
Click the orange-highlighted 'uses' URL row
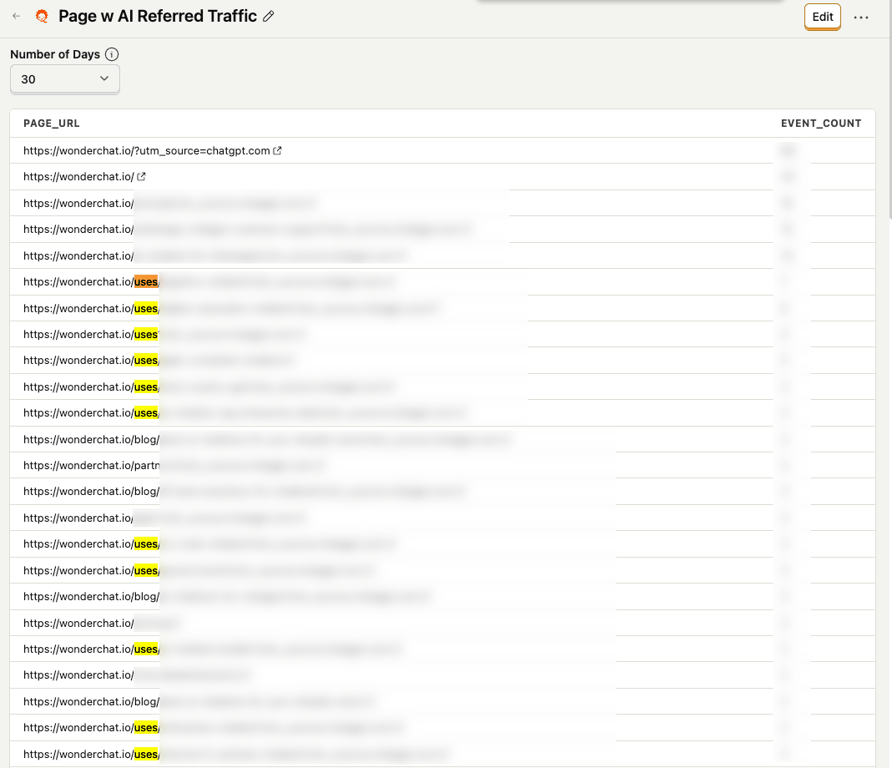coord(442,282)
